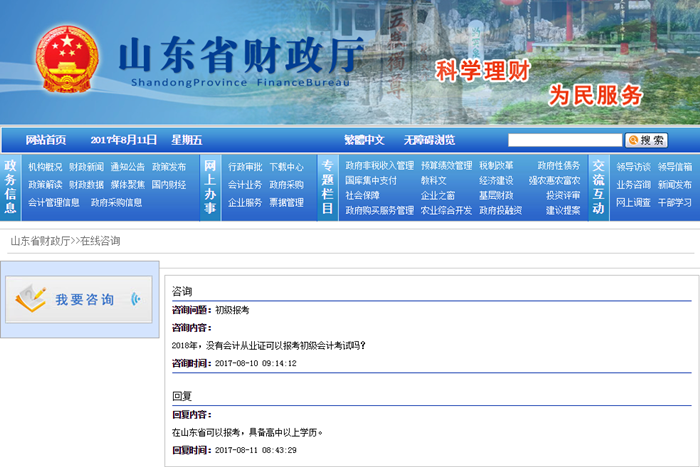The height and width of the screenshot is (467, 700).
Task: Open 预算绩效管理 link
Action: click(446, 166)
